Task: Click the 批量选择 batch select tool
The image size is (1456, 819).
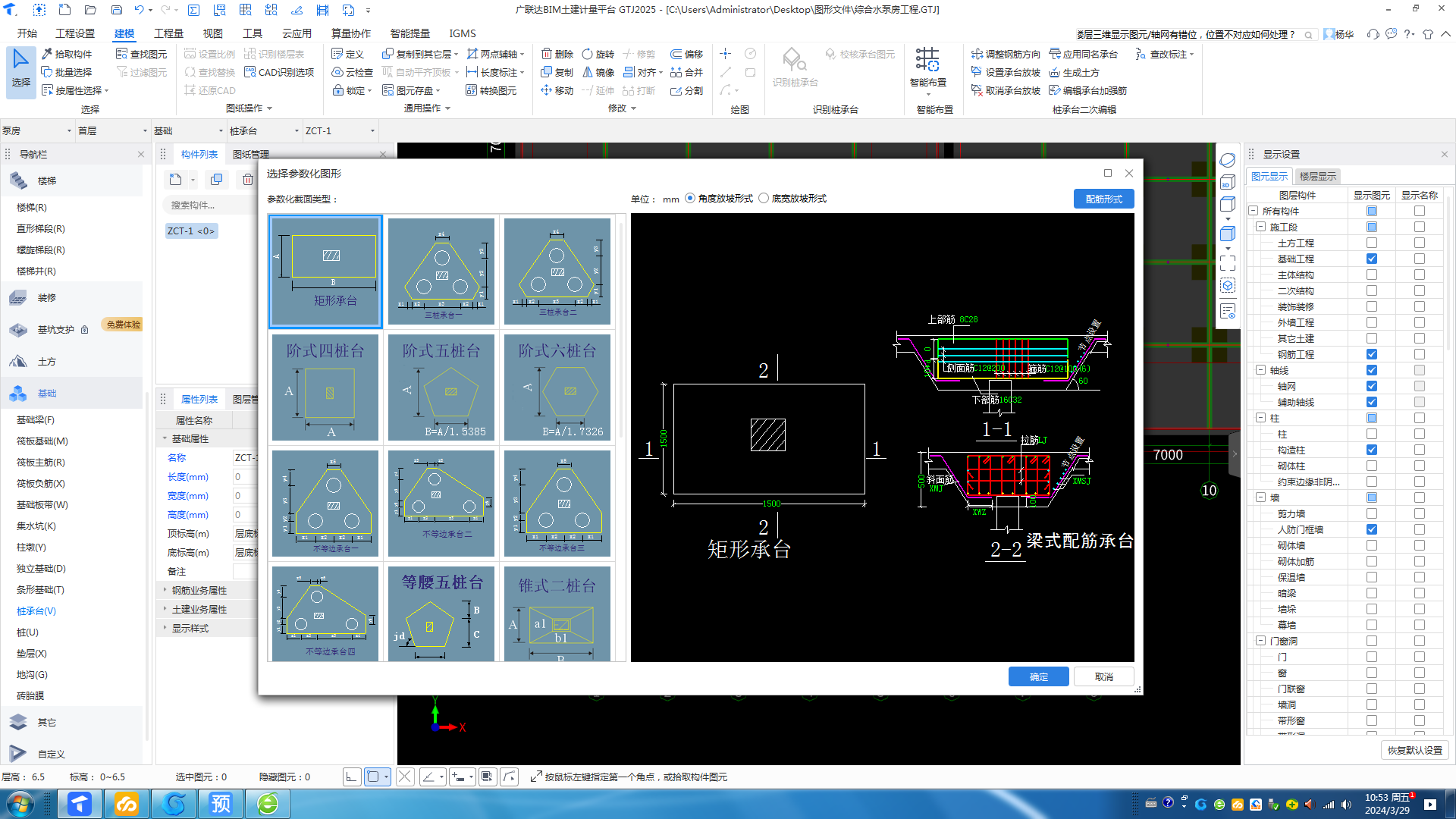Action: [x=67, y=72]
